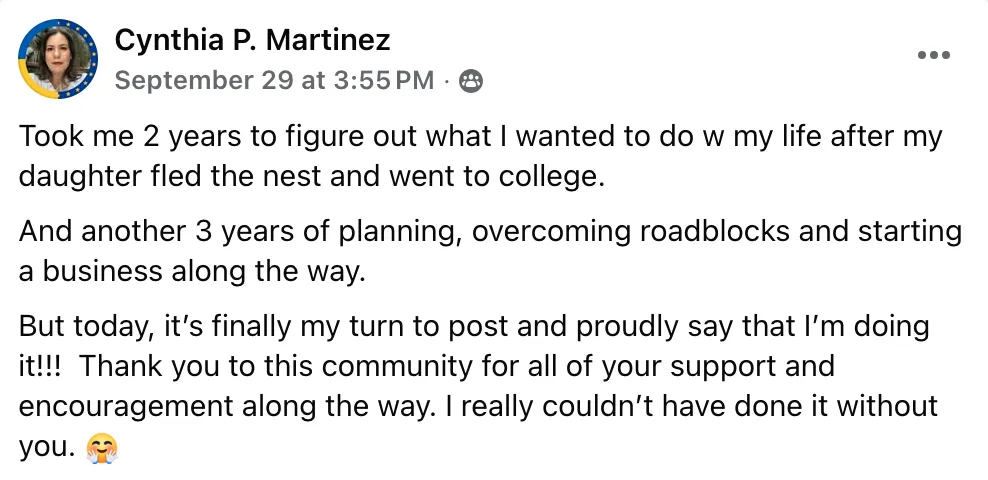Open the three-dot post options menu
The height and width of the screenshot is (480, 988).
pos(933,56)
